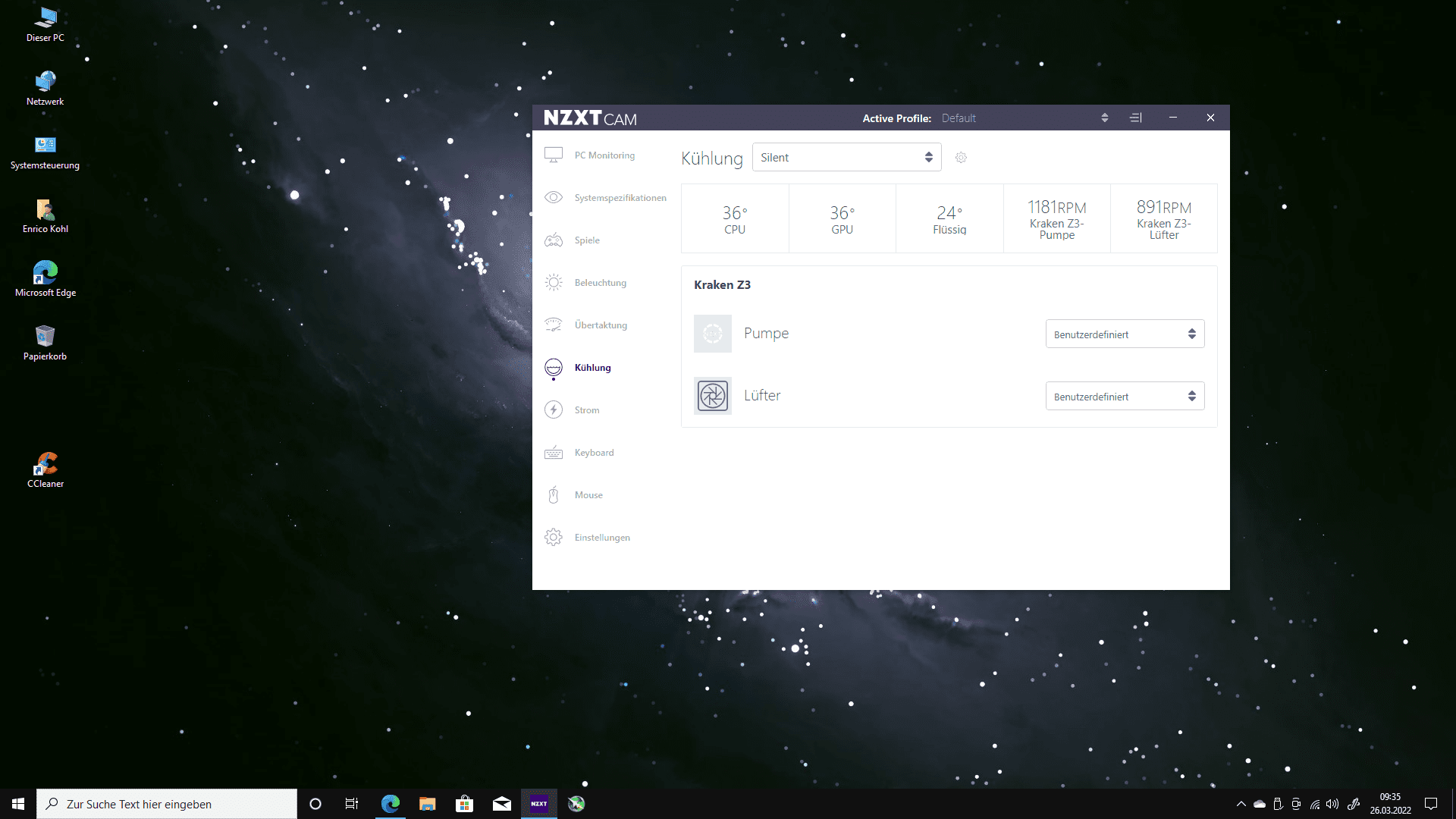
Task: Open the Mouse sidebar entry
Action: (588, 495)
